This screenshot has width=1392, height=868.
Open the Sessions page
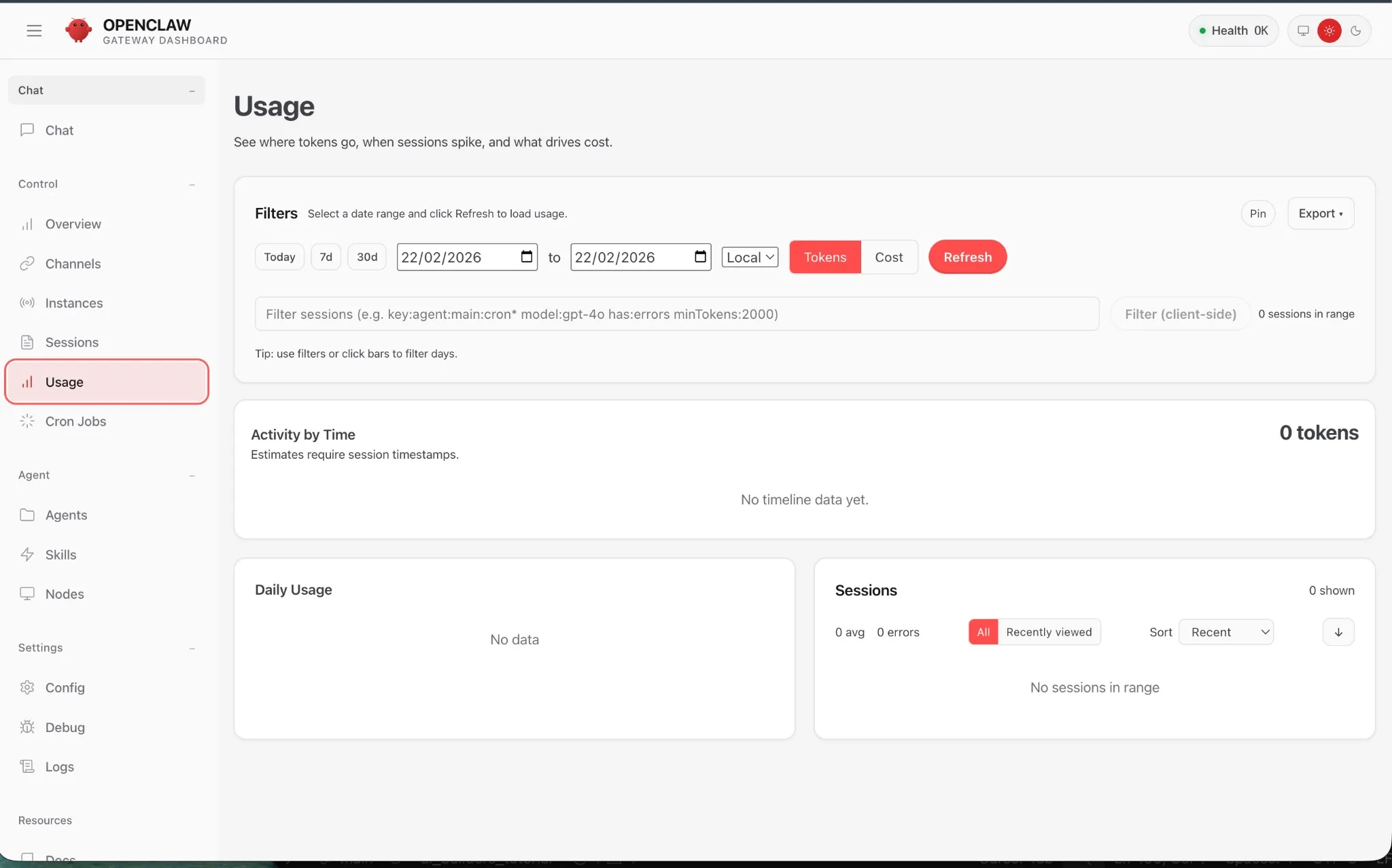(x=107, y=343)
